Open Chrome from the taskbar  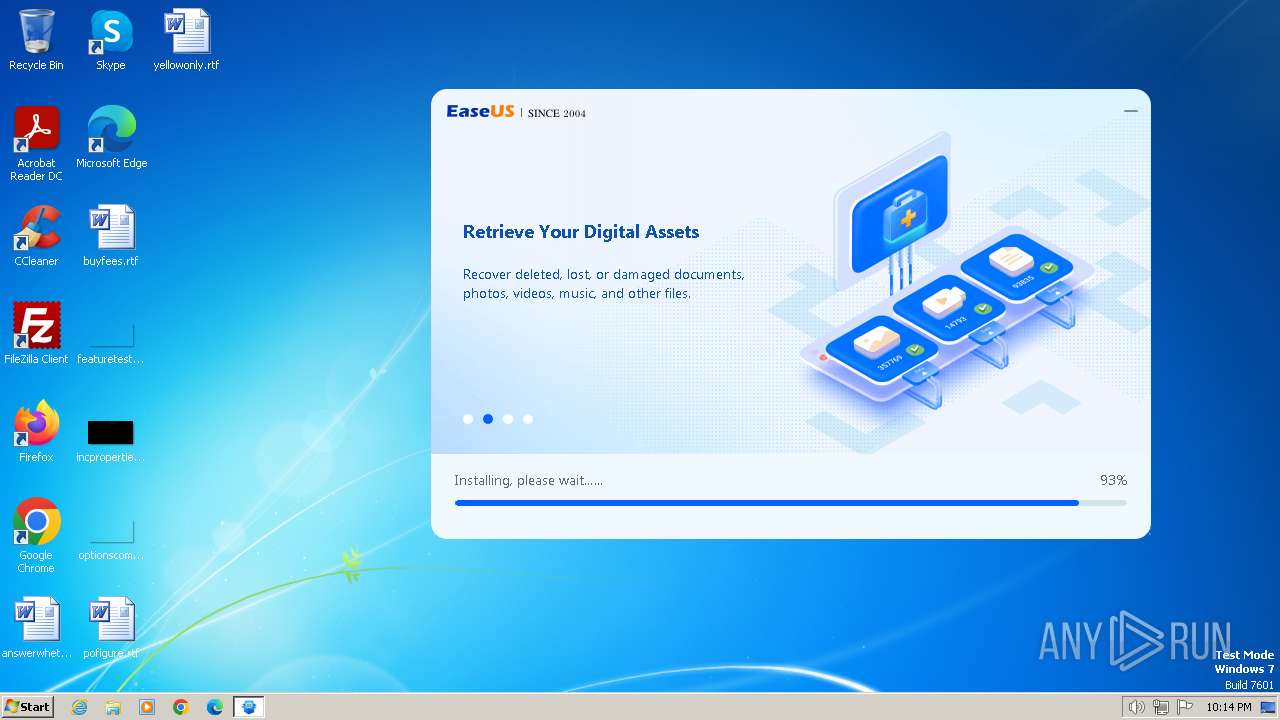181,707
